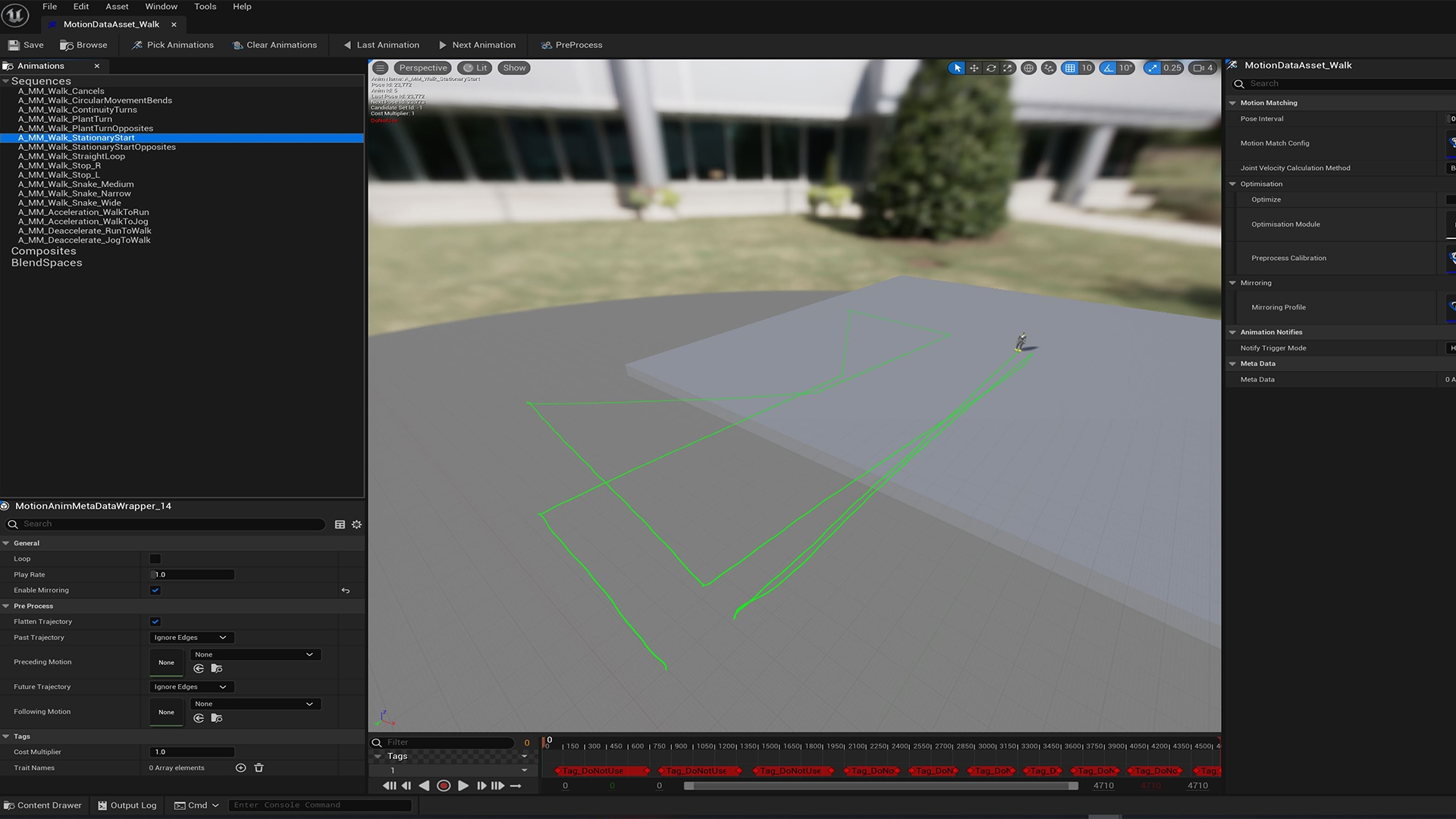
Task: Collapse the Sequences tree section
Action: coord(6,81)
